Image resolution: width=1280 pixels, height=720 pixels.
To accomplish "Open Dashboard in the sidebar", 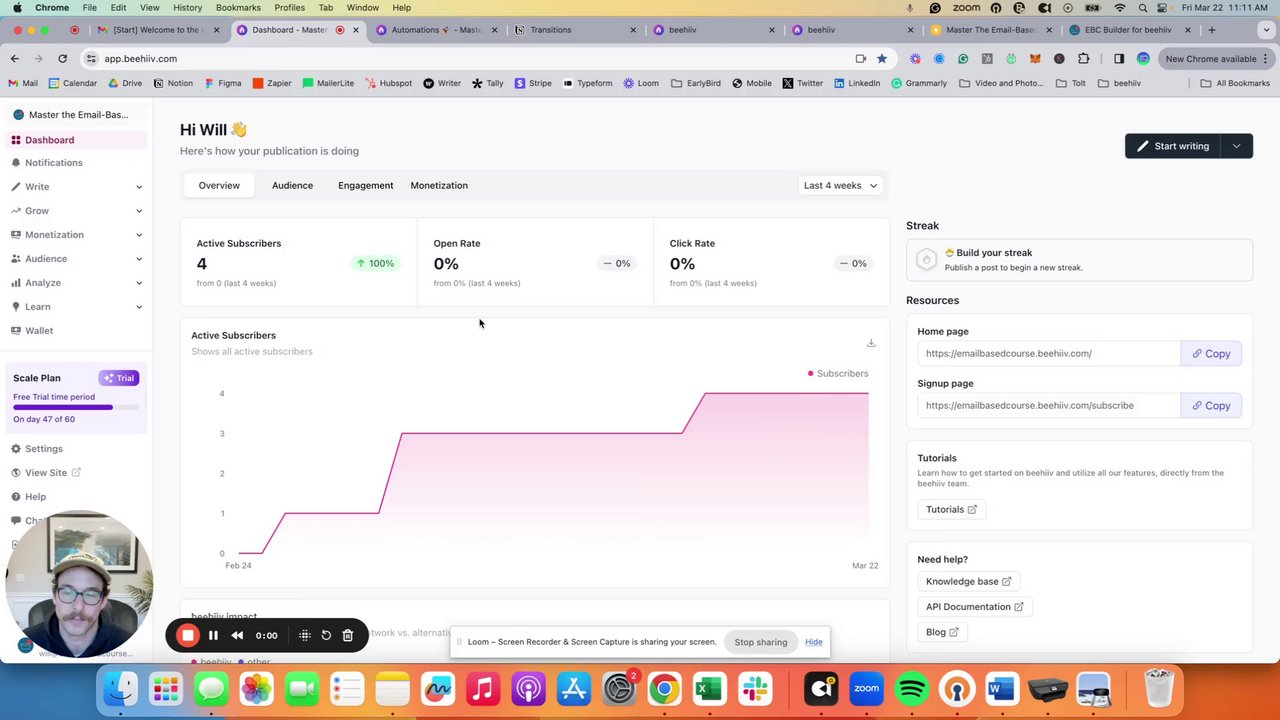I will (76, 140).
